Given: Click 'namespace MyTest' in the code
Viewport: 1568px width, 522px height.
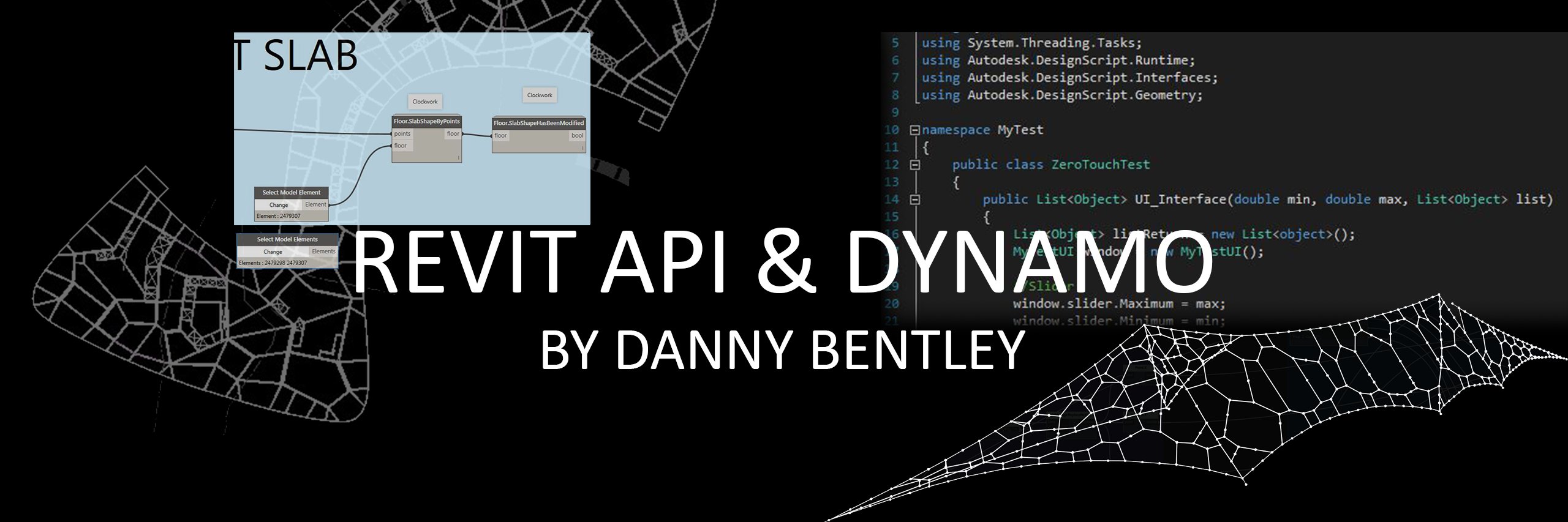Looking at the screenshot, I should 982,130.
